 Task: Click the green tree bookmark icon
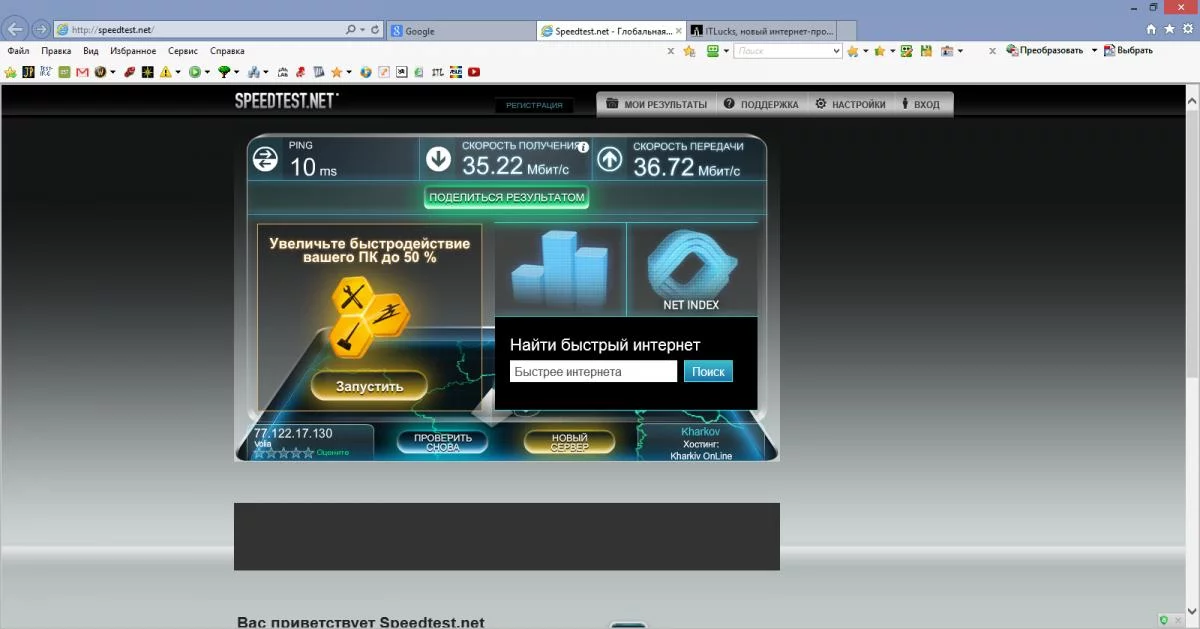pyautogui.click(x=224, y=72)
